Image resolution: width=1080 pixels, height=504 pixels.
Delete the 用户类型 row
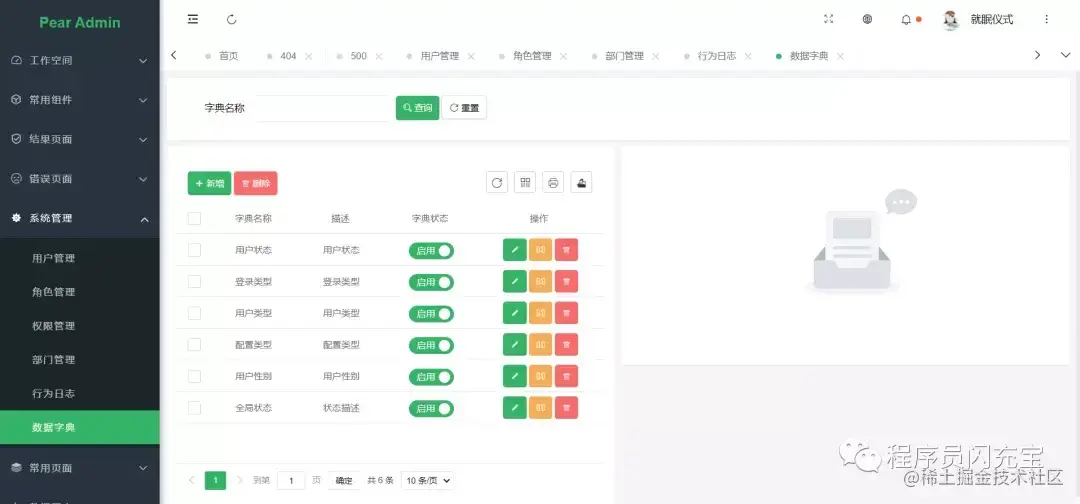566,313
